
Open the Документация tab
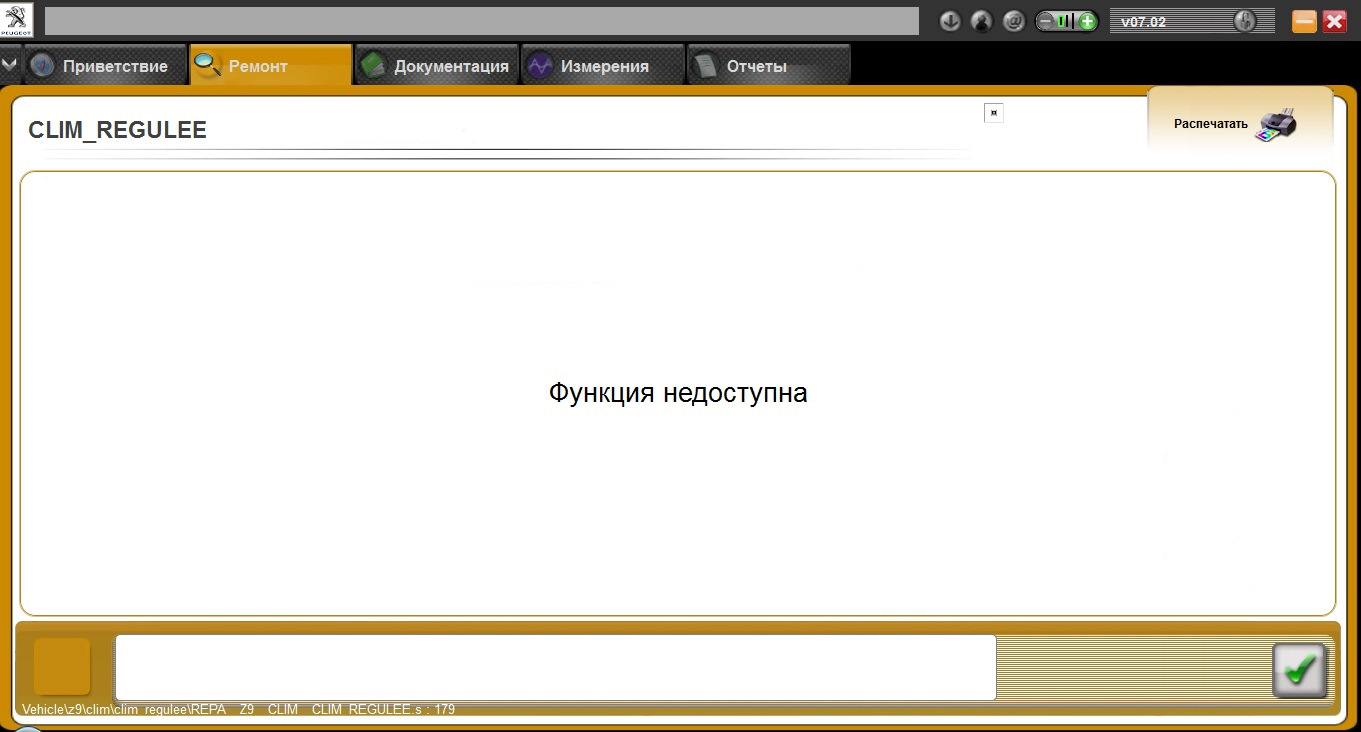tap(436, 66)
